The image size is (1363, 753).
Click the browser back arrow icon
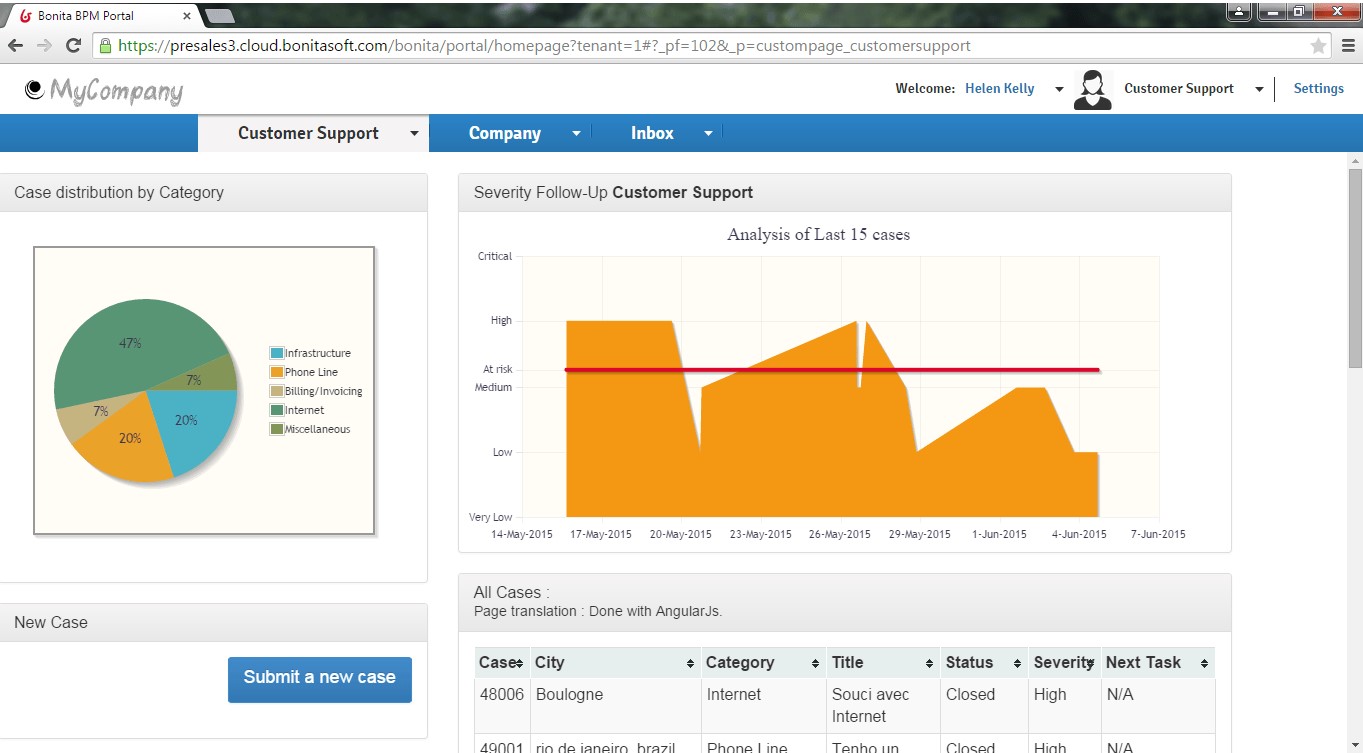[x=15, y=46]
